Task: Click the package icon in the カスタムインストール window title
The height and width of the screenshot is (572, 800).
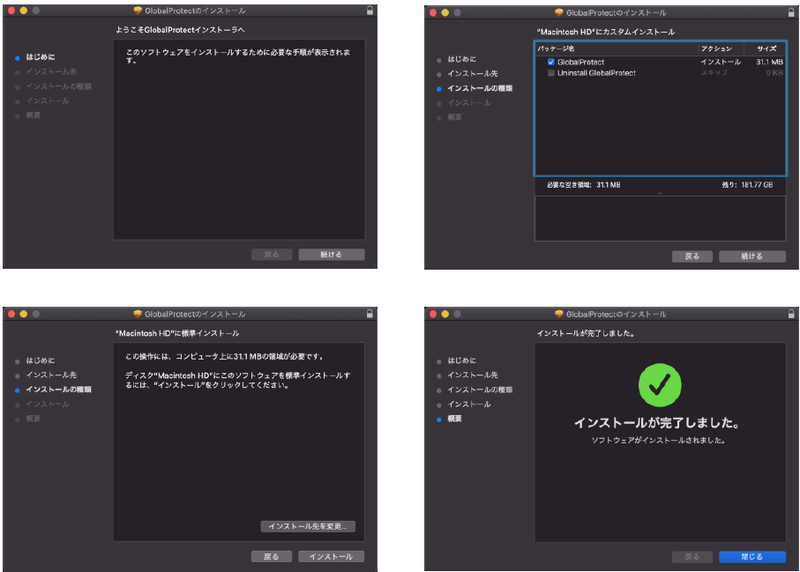Action: coord(559,13)
